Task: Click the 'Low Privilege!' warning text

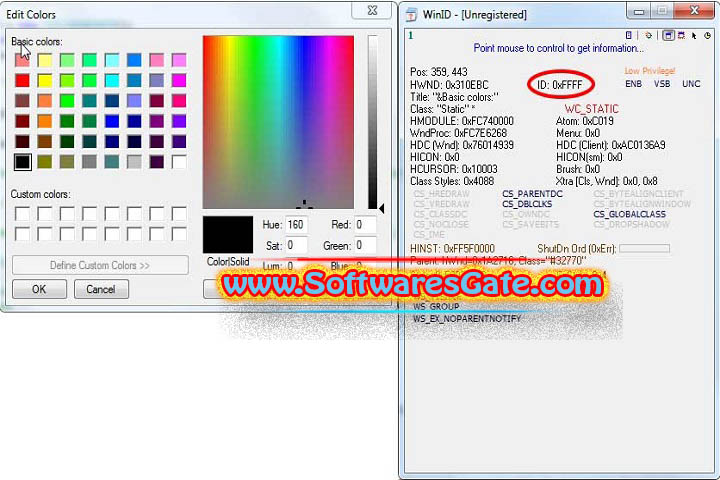Action: tap(650, 71)
